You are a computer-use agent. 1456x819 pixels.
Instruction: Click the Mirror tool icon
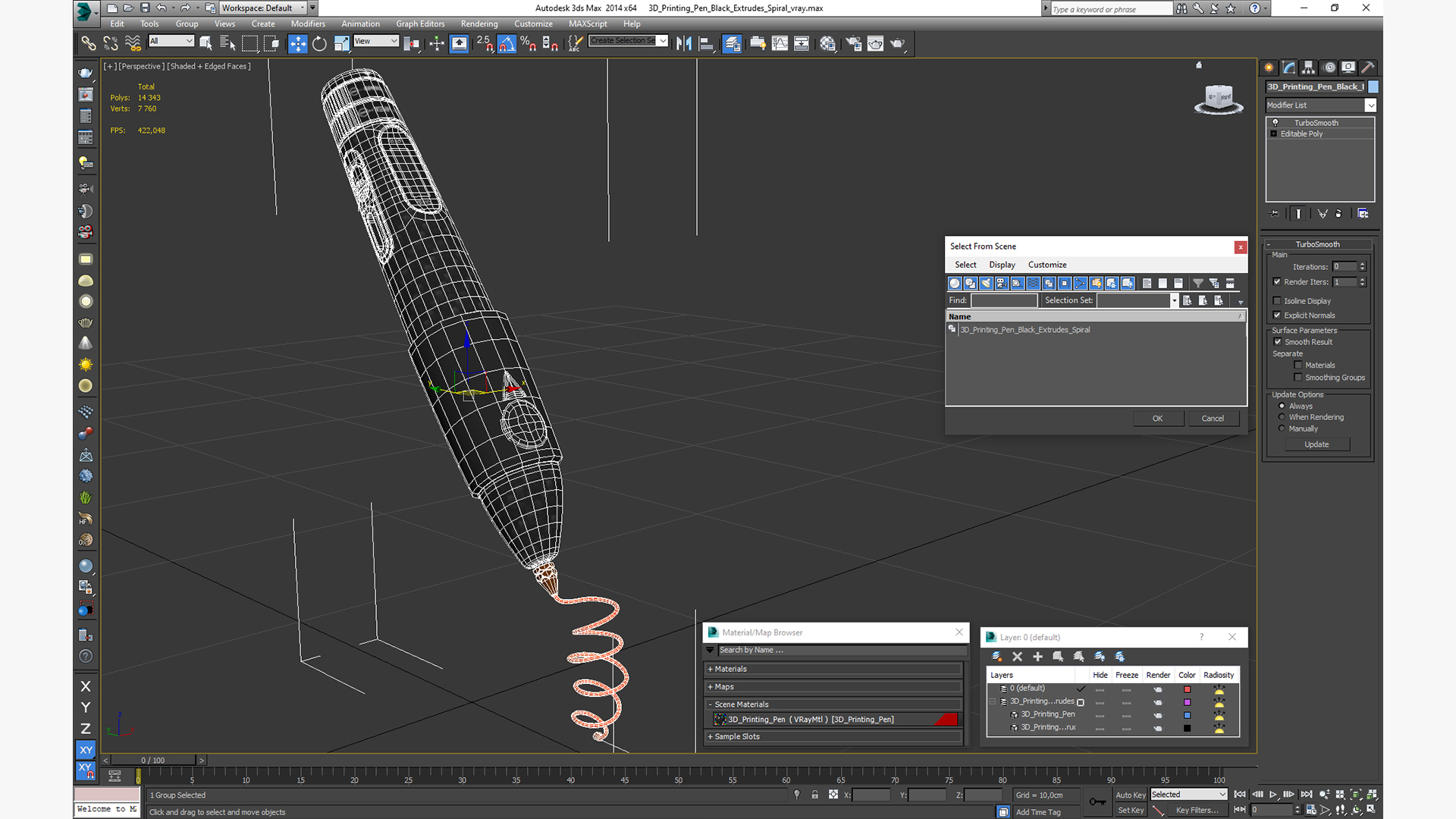click(x=684, y=43)
